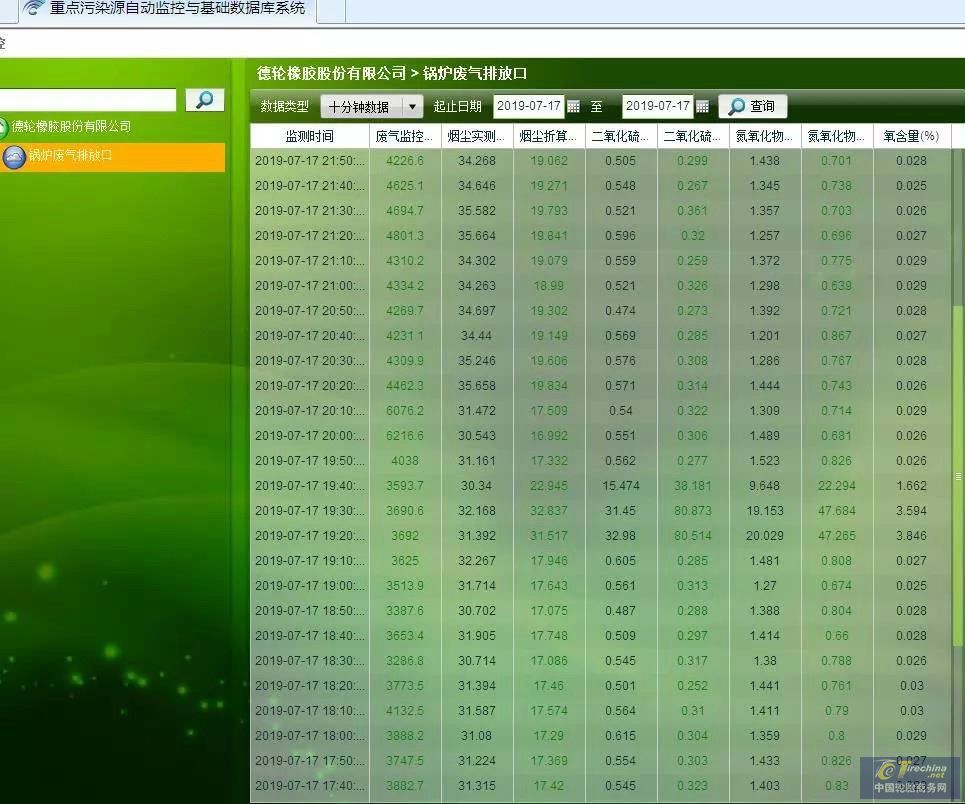Click the 烟尘折算 column header
This screenshot has width=965, height=804.
[x=548, y=136]
